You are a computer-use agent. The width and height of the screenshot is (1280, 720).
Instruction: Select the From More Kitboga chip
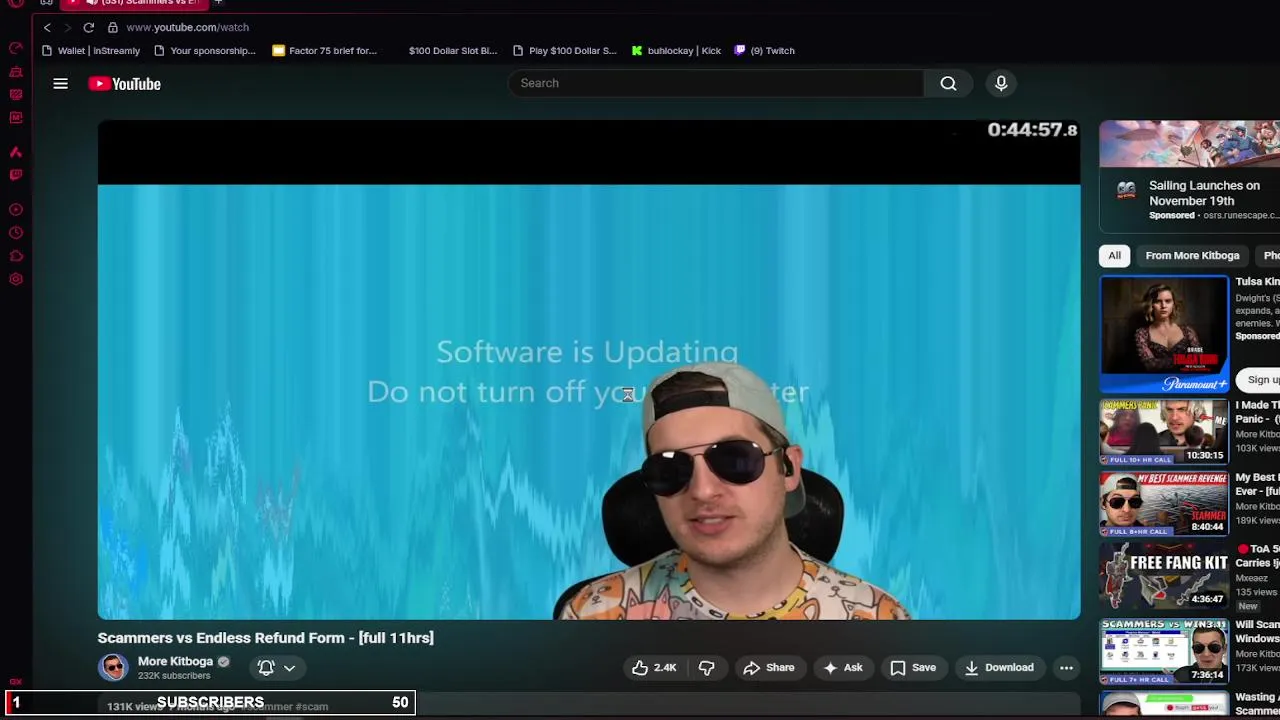[1192, 255]
